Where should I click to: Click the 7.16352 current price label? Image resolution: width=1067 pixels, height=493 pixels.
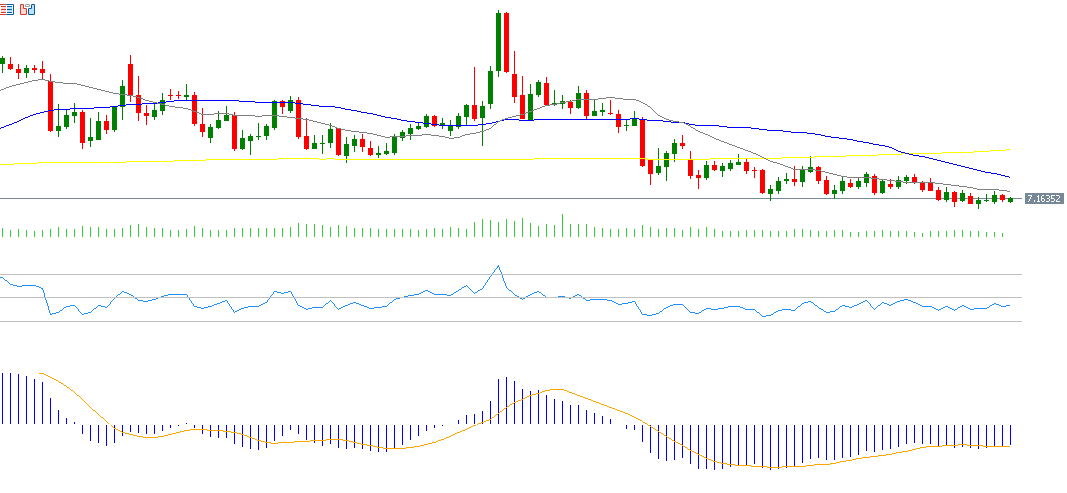coord(1043,199)
